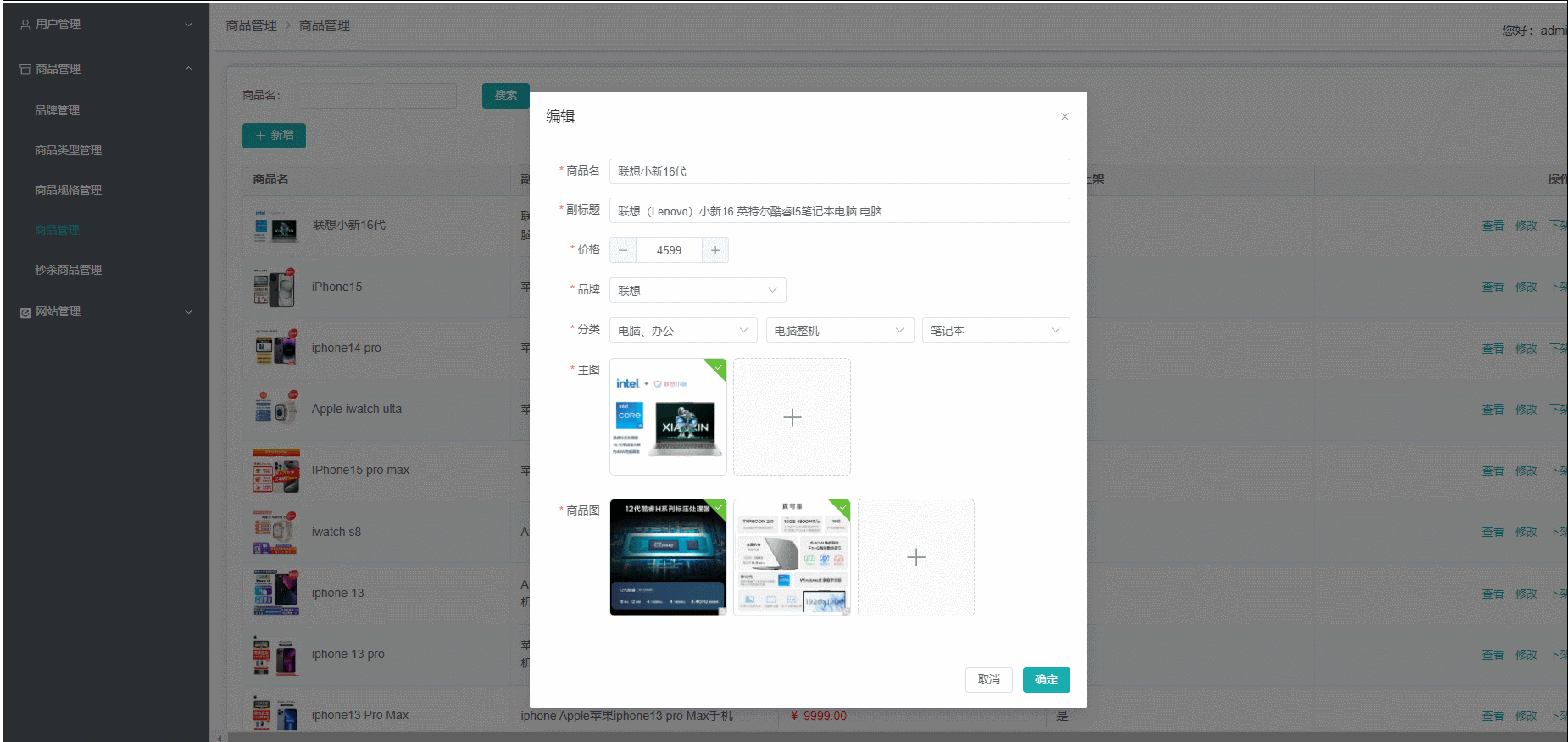The image size is (1568, 742).
Task: Add a new 商品图 via plus box
Action: click(916, 557)
